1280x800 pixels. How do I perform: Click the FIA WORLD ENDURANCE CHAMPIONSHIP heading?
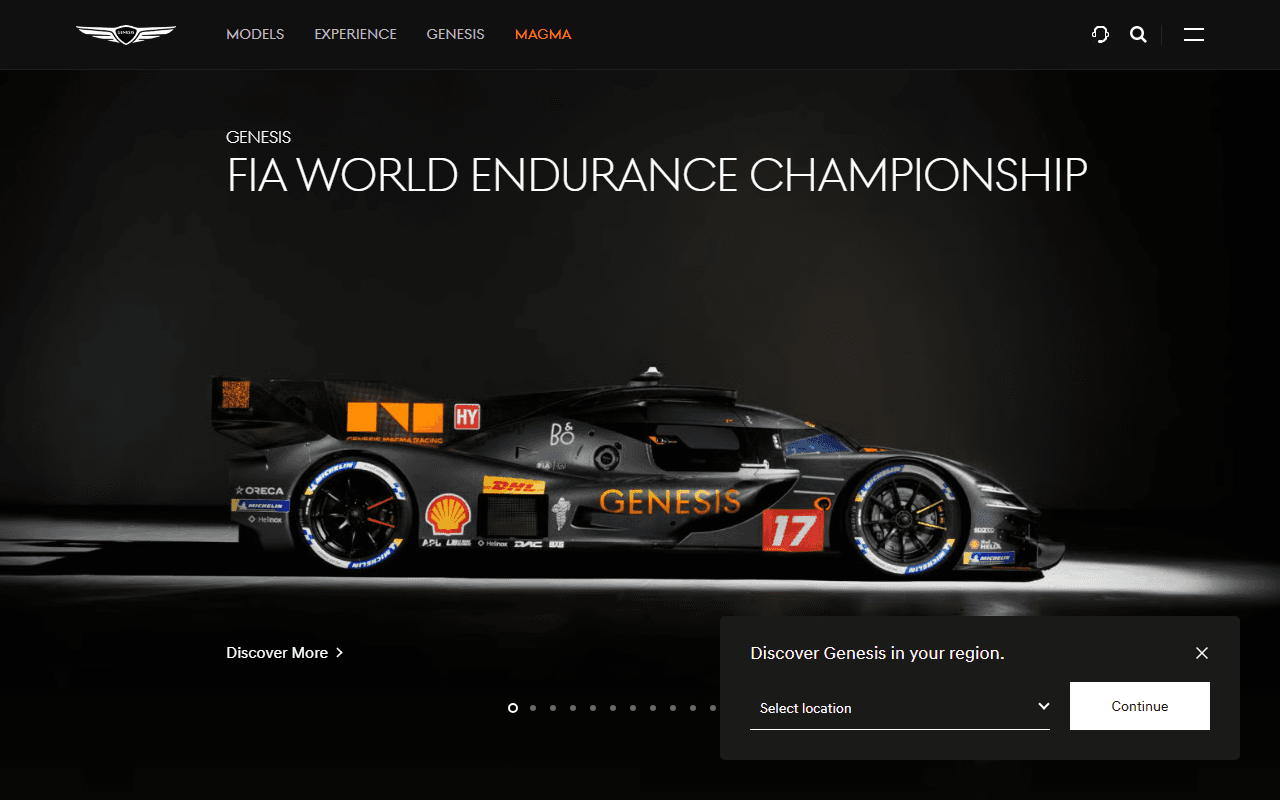pyautogui.click(x=657, y=174)
